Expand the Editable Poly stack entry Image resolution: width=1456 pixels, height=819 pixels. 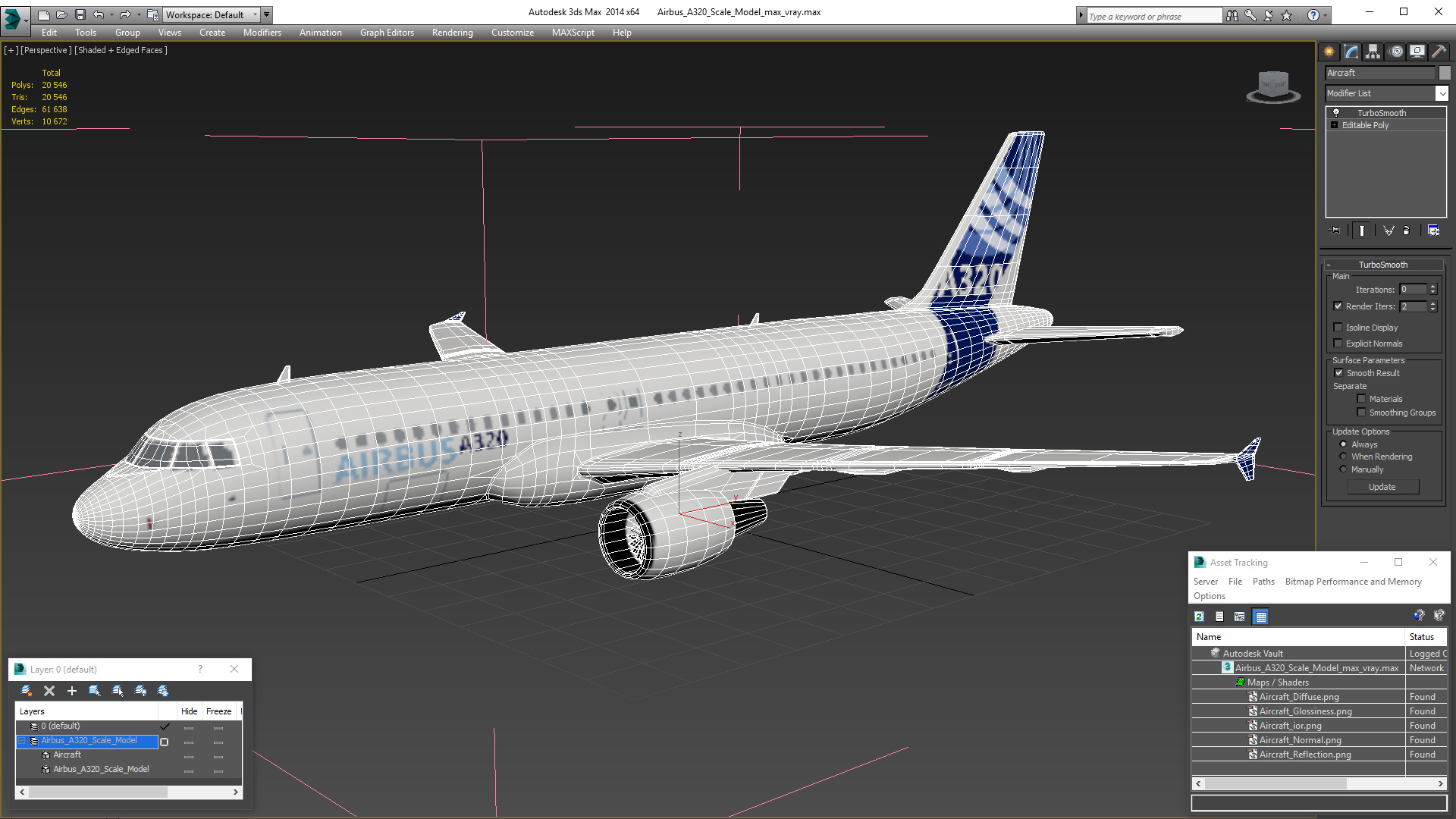pyautogui.click(x=1334, y=125)
